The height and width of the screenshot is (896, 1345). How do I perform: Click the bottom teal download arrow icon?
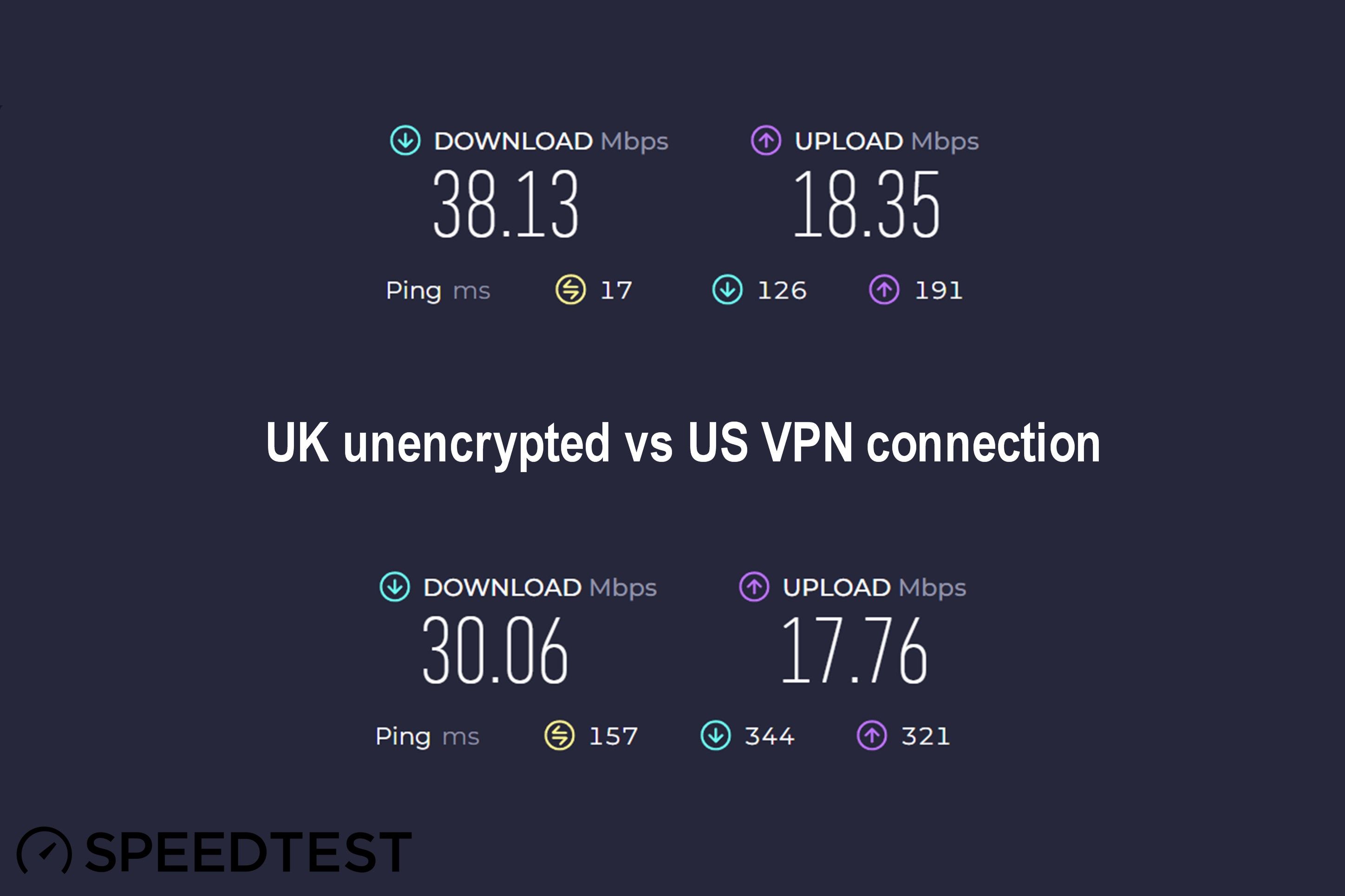[395, 587]
